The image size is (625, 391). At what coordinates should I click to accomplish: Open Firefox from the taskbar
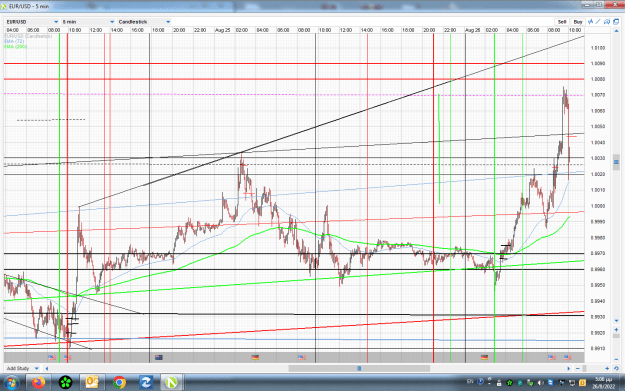[x=39, y=383]
